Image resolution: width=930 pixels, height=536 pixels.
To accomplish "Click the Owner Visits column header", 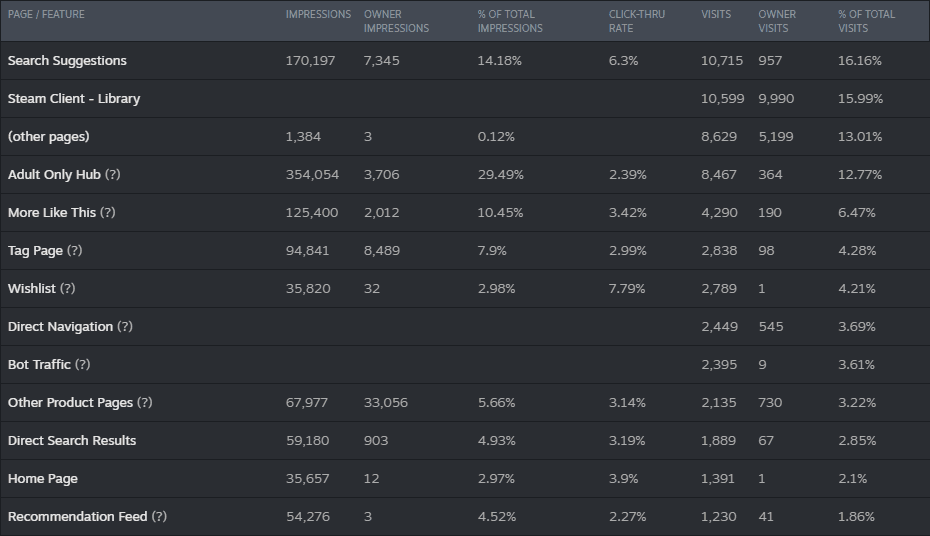I will coord(777,21).
